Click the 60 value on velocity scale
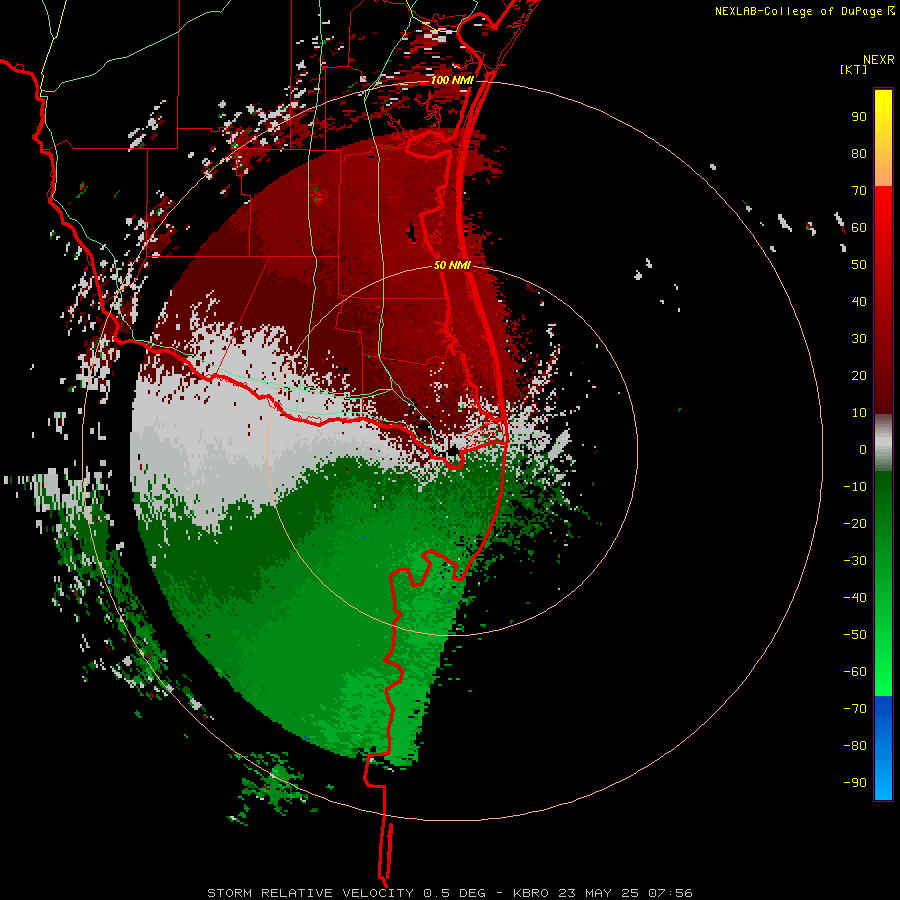This screenshot has height=900, width=900. pos(859,227)
